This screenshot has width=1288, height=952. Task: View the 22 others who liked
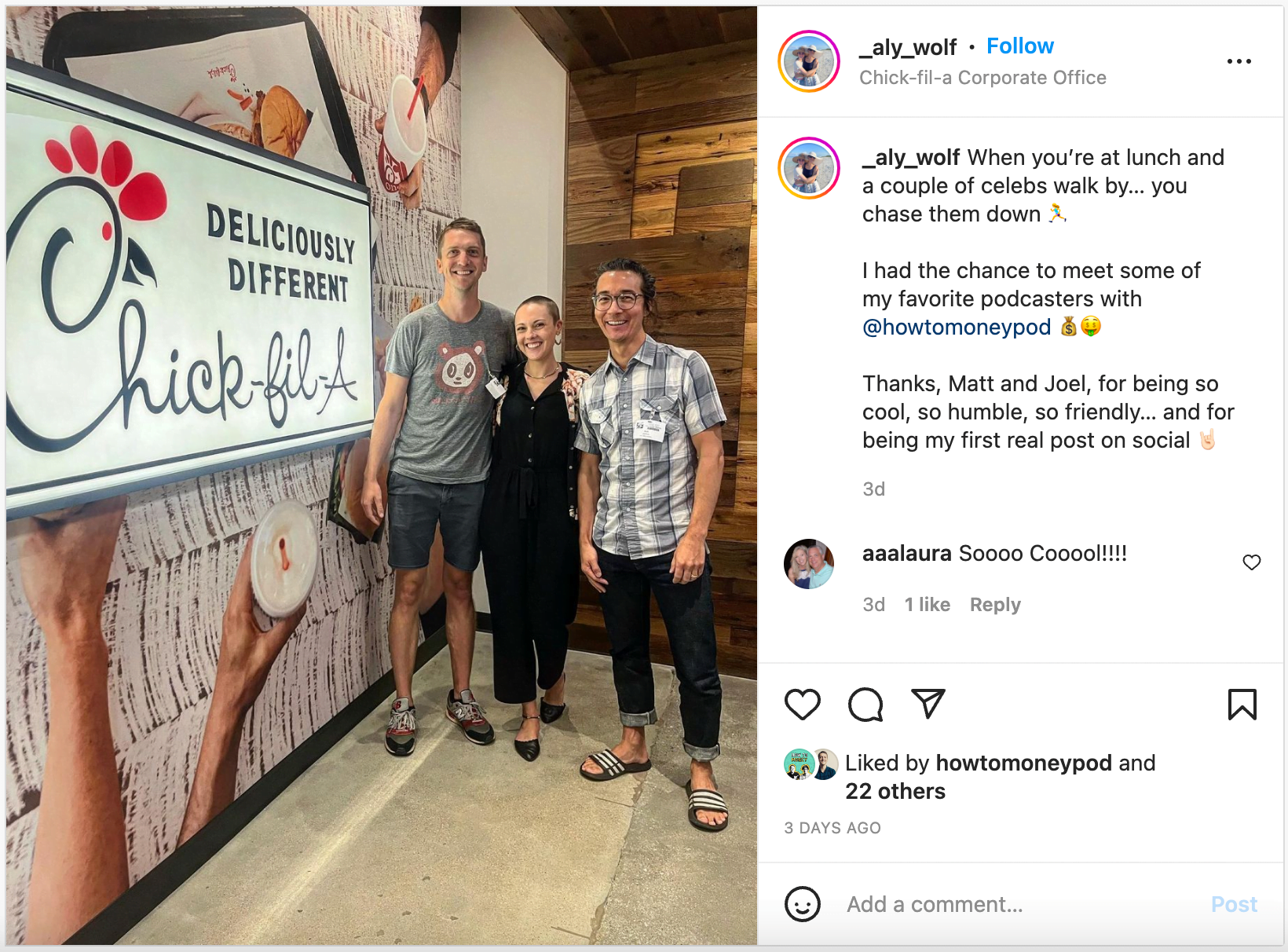[x=895, y=791]
